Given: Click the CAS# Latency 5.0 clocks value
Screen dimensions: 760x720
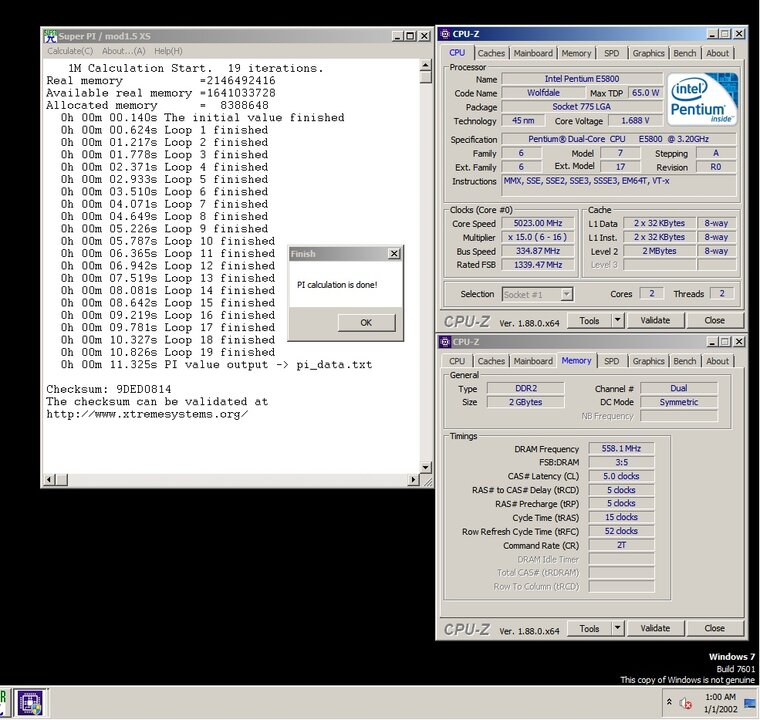Looking at the screenshot, I should [x=621, y=476].
